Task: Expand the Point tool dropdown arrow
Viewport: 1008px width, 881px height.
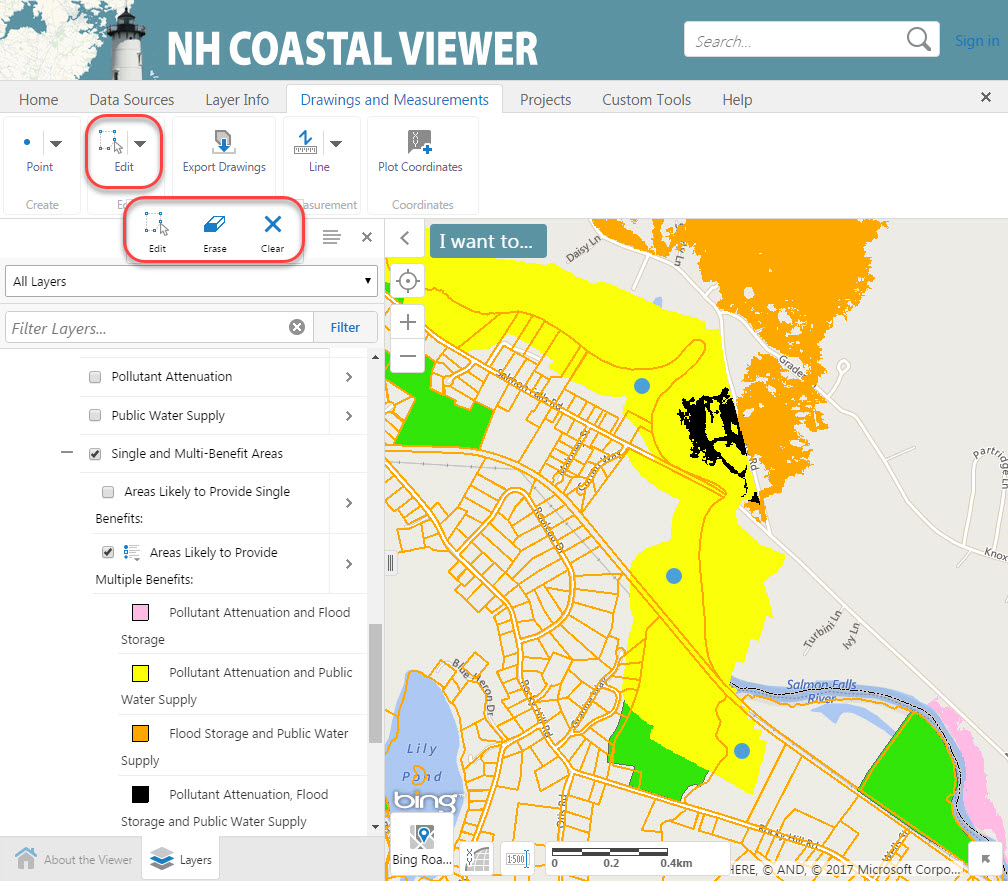Action: 56,144
